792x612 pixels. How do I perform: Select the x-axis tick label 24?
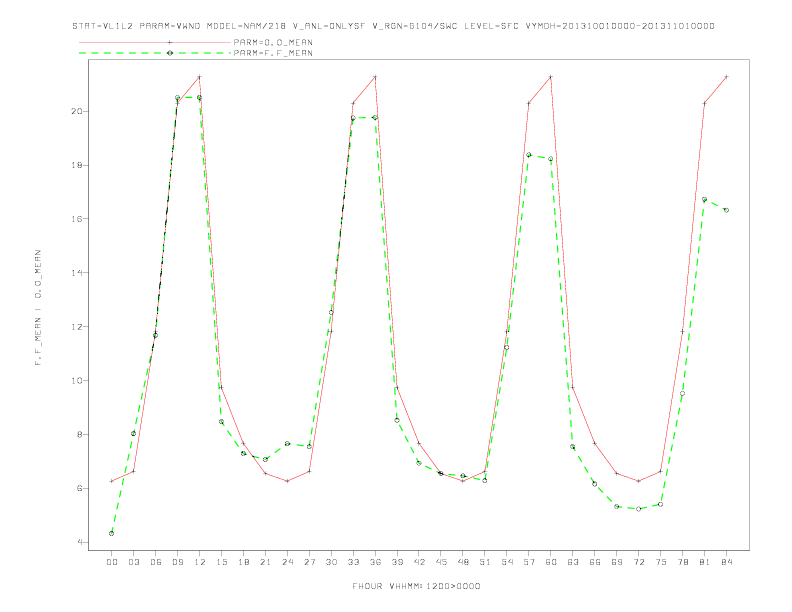[287, 562]
